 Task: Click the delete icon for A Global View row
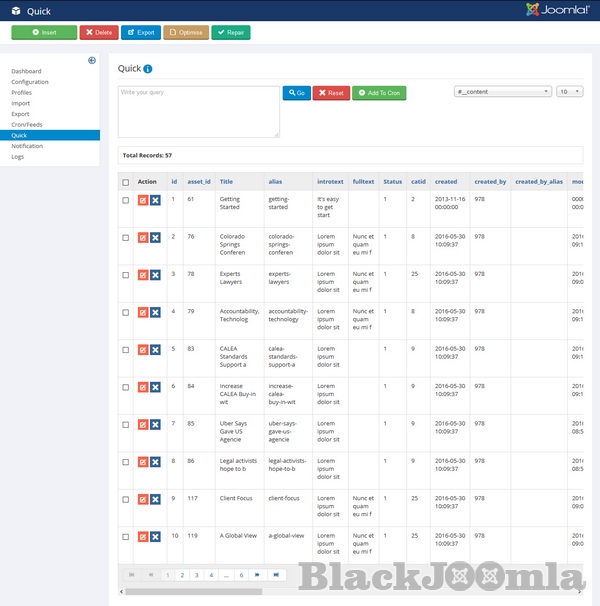(155, 534)
